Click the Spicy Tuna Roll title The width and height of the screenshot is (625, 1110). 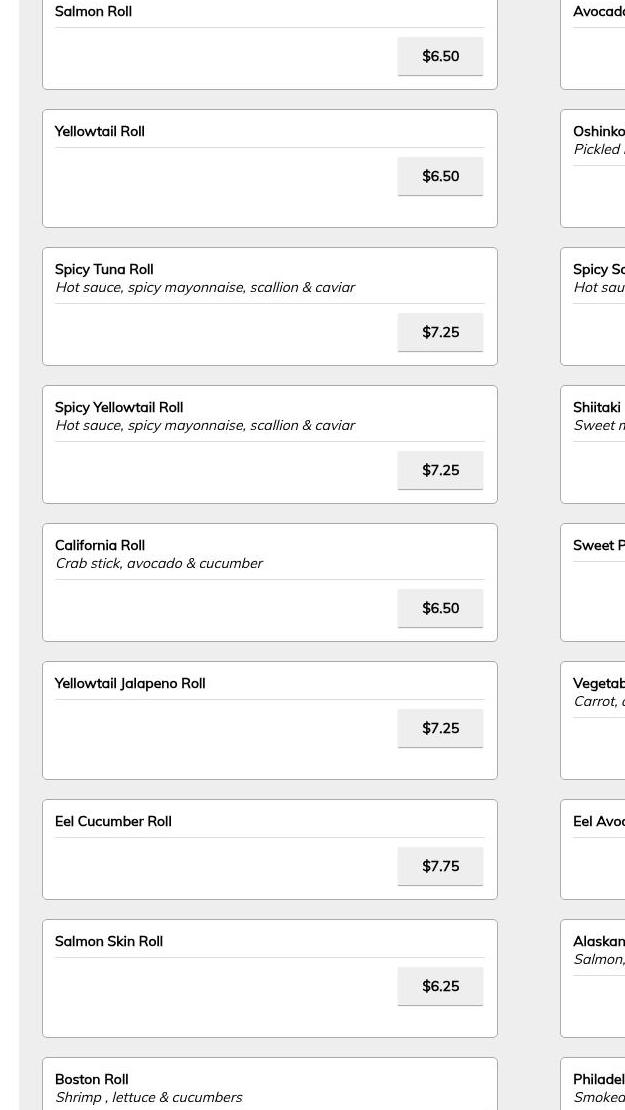pos(104,269)
